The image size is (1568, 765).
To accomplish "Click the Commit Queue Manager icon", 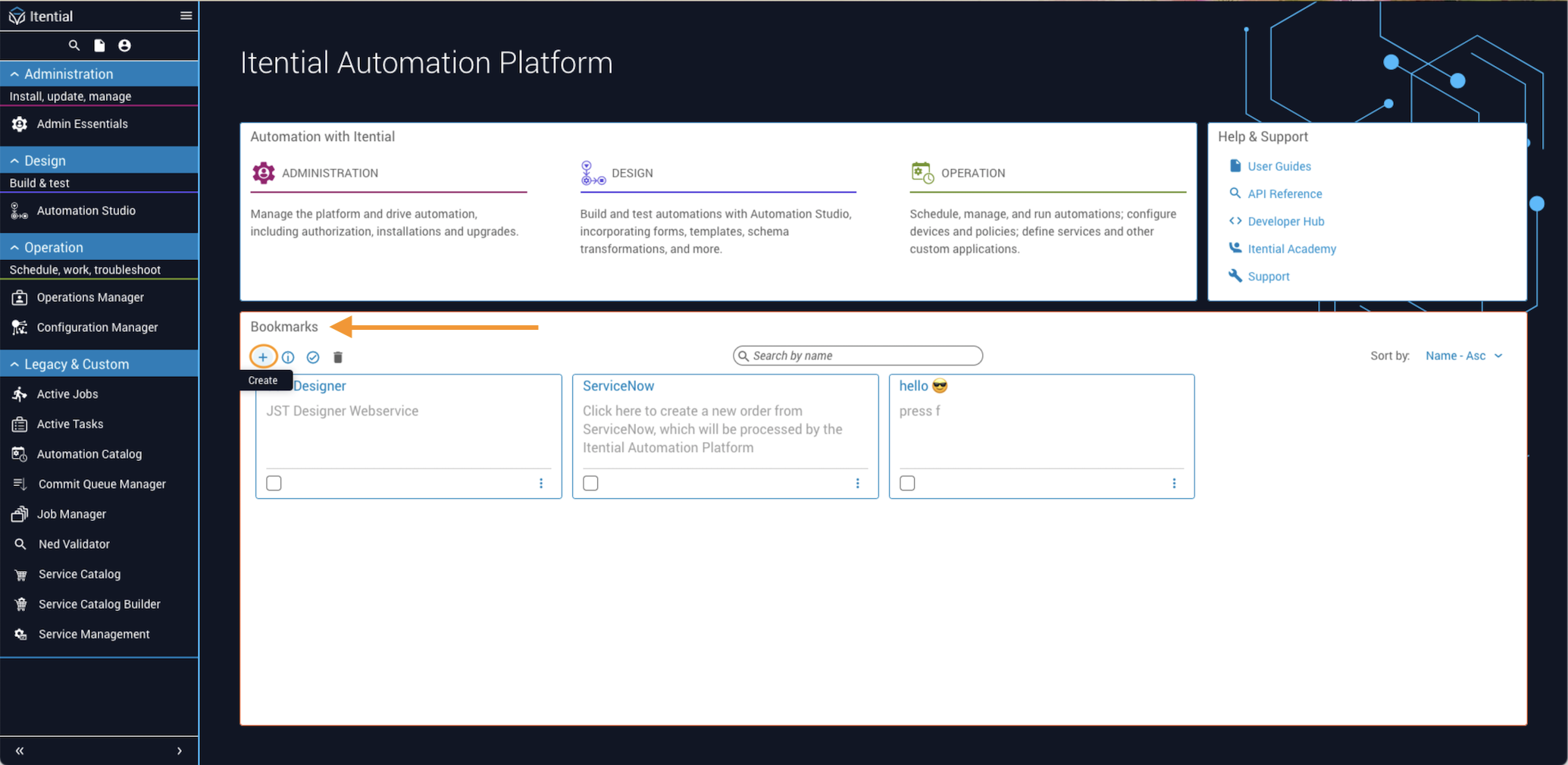I will 20,484.
